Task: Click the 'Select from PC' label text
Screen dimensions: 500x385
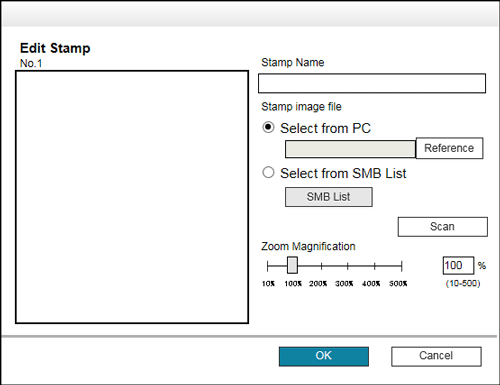Action: [x=325, y=128]
